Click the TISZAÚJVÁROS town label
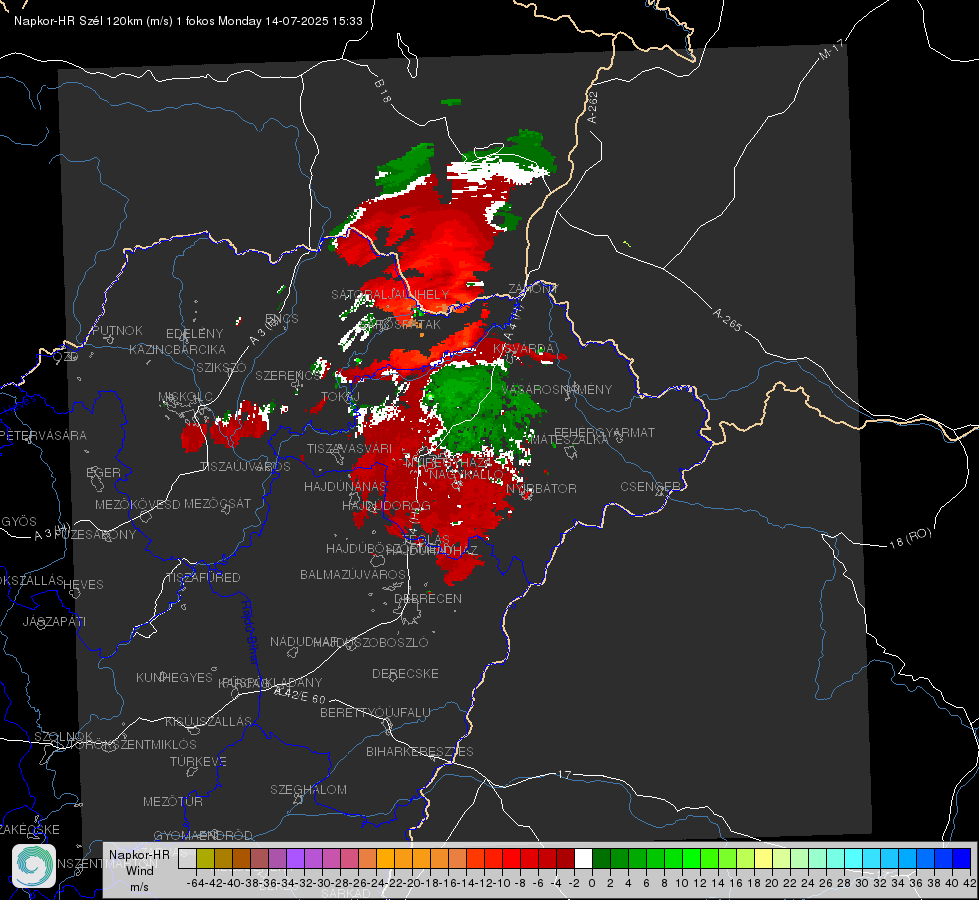Viewport: 979px width, 900px height. pyautogui.click(x=245, y=467)
